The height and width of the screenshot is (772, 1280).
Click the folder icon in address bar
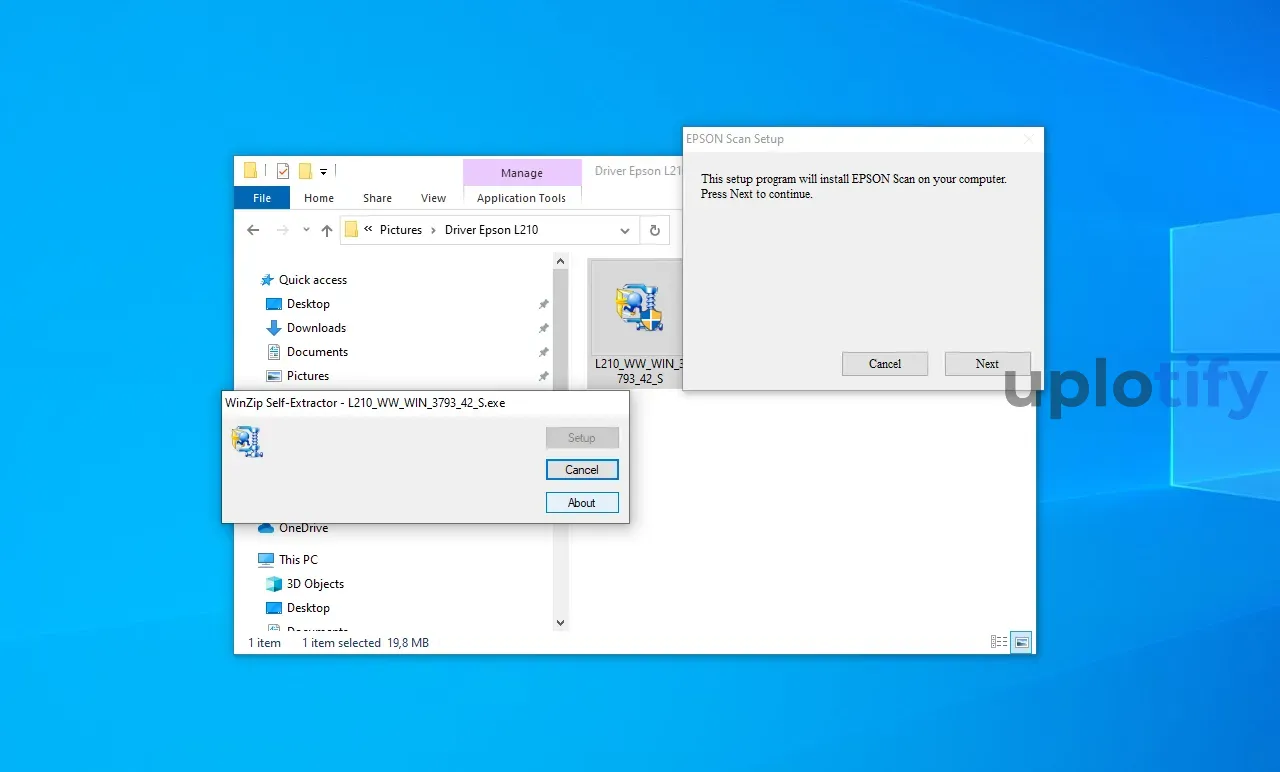tap(351, 230)
